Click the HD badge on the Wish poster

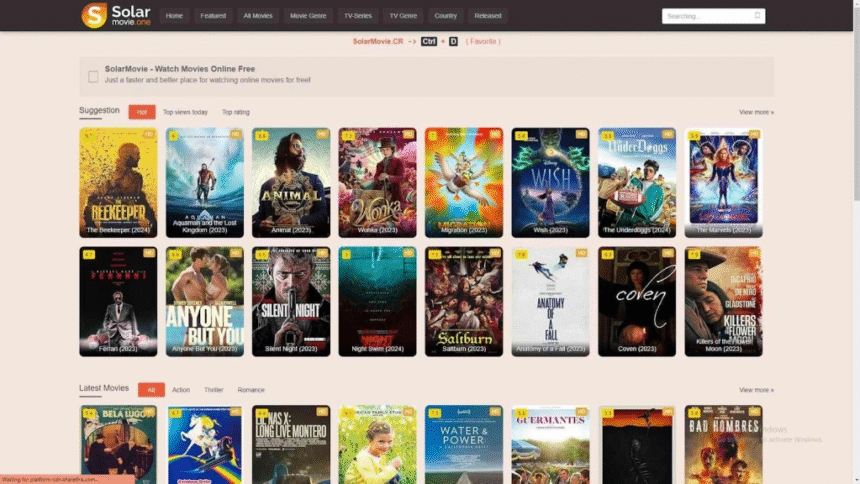(x=583, y=134)
